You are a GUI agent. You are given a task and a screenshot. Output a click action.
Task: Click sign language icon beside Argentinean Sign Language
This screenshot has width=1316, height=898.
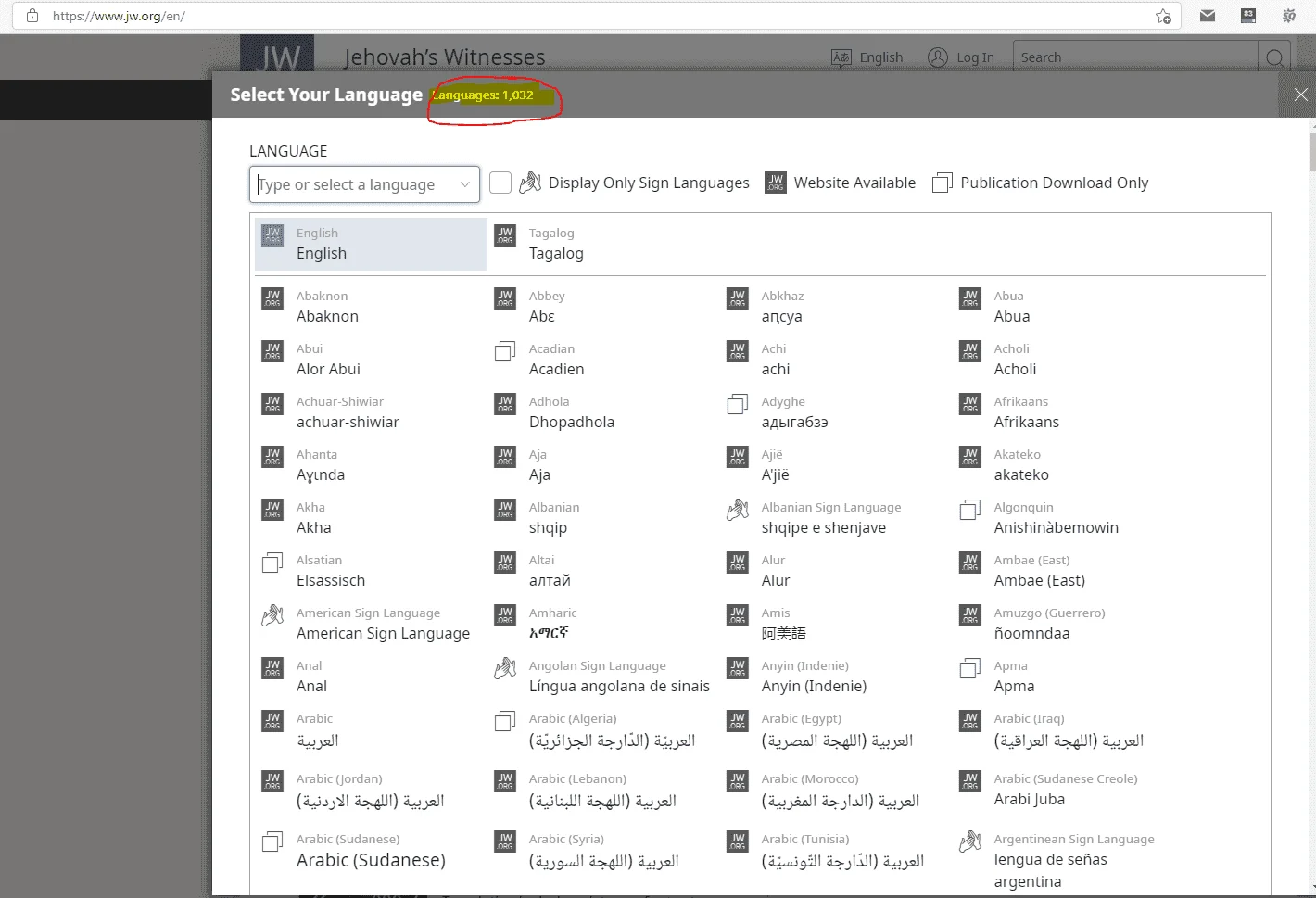pyautogui.click(x=970, y=841)
